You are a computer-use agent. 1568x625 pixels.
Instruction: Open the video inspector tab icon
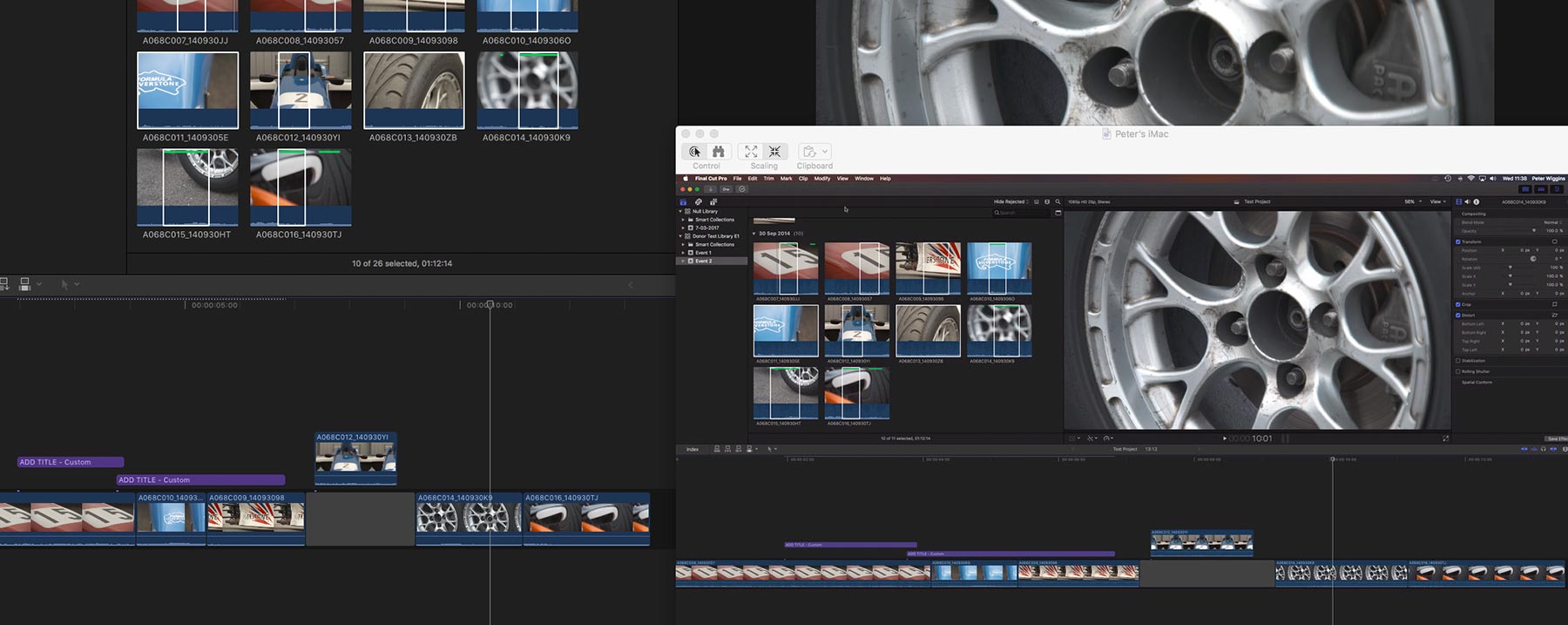(x=1459, y=202)
